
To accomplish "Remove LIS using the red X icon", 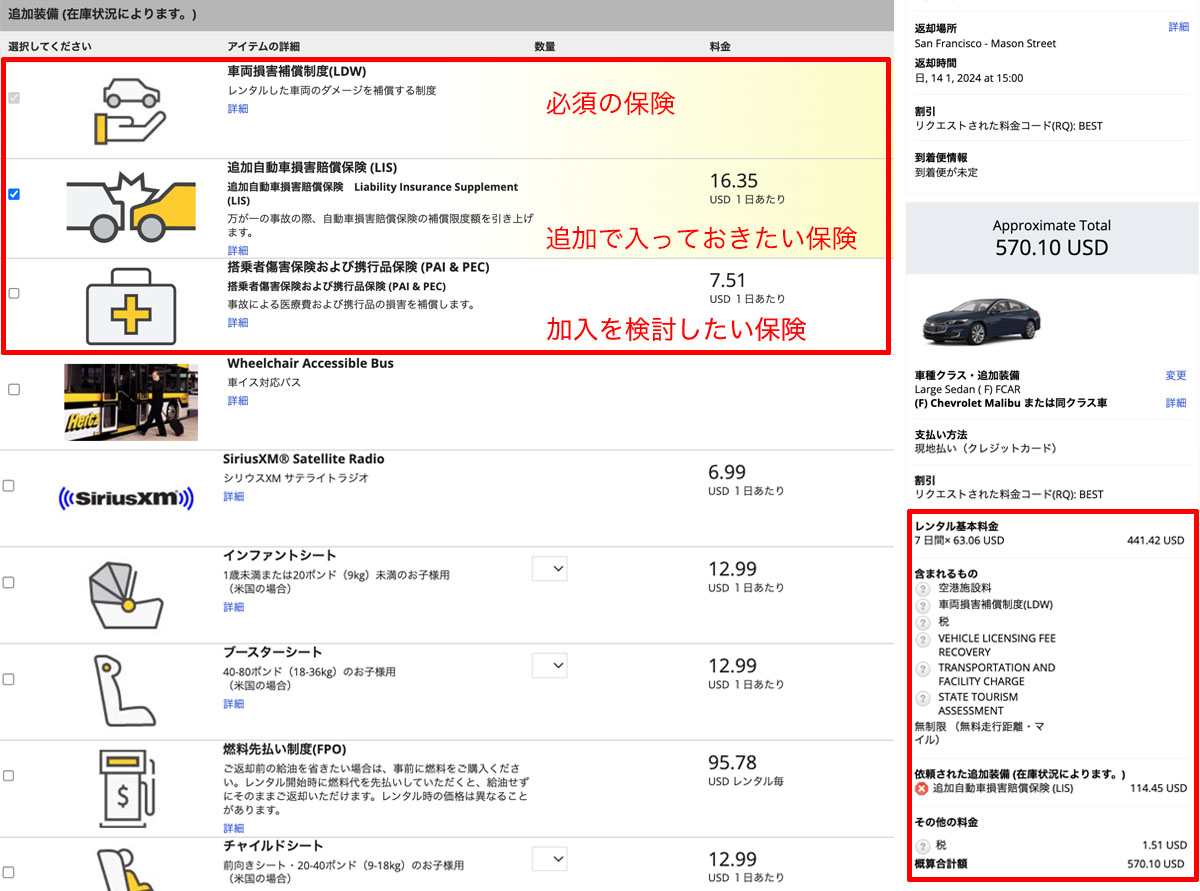I will click(x=921, y=788).
